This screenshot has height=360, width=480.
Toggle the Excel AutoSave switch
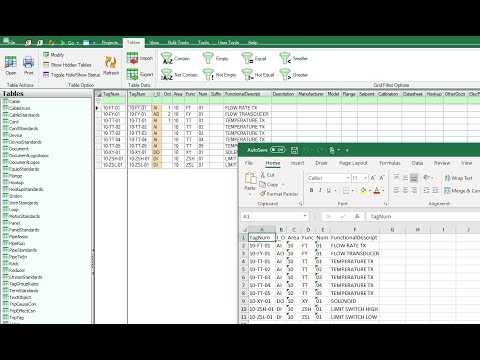tap(277, 150)
